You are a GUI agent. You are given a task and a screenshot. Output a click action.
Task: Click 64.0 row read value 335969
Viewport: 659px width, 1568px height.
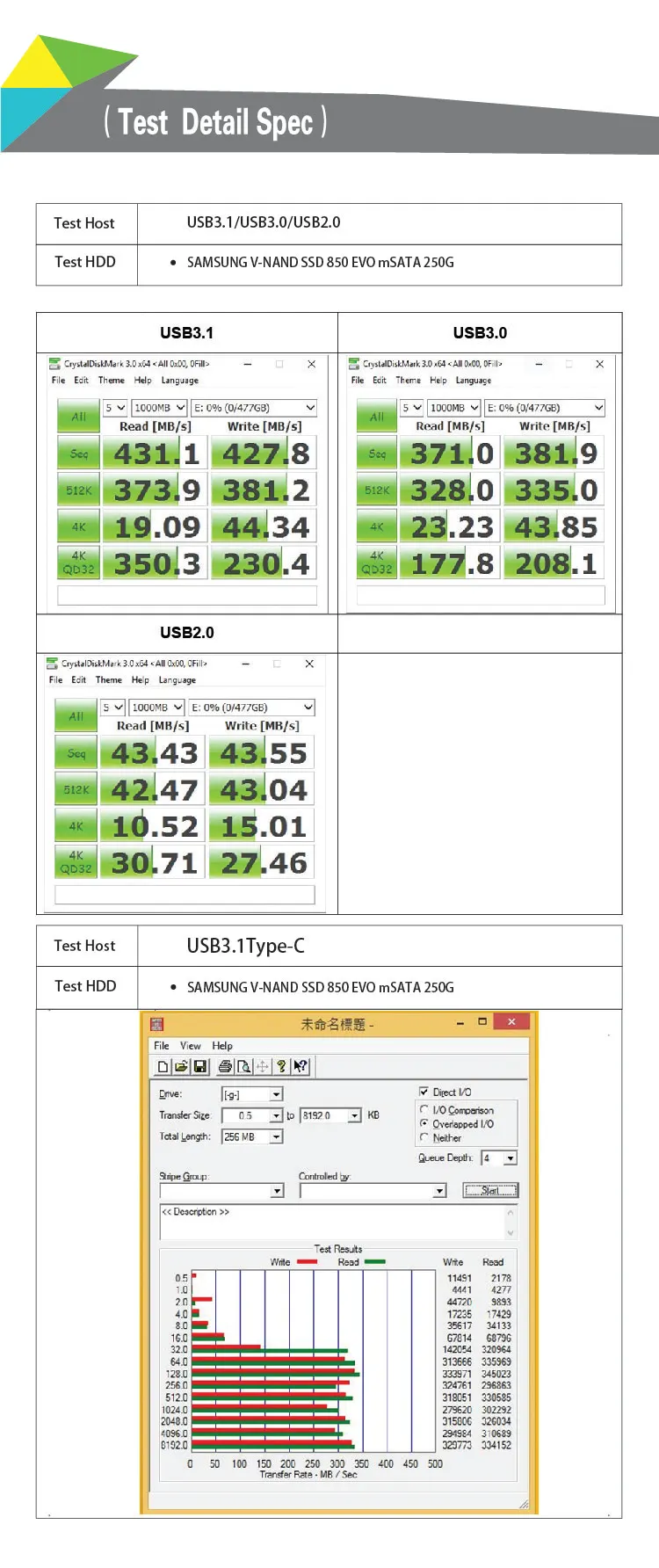(x=496, y=1361)
